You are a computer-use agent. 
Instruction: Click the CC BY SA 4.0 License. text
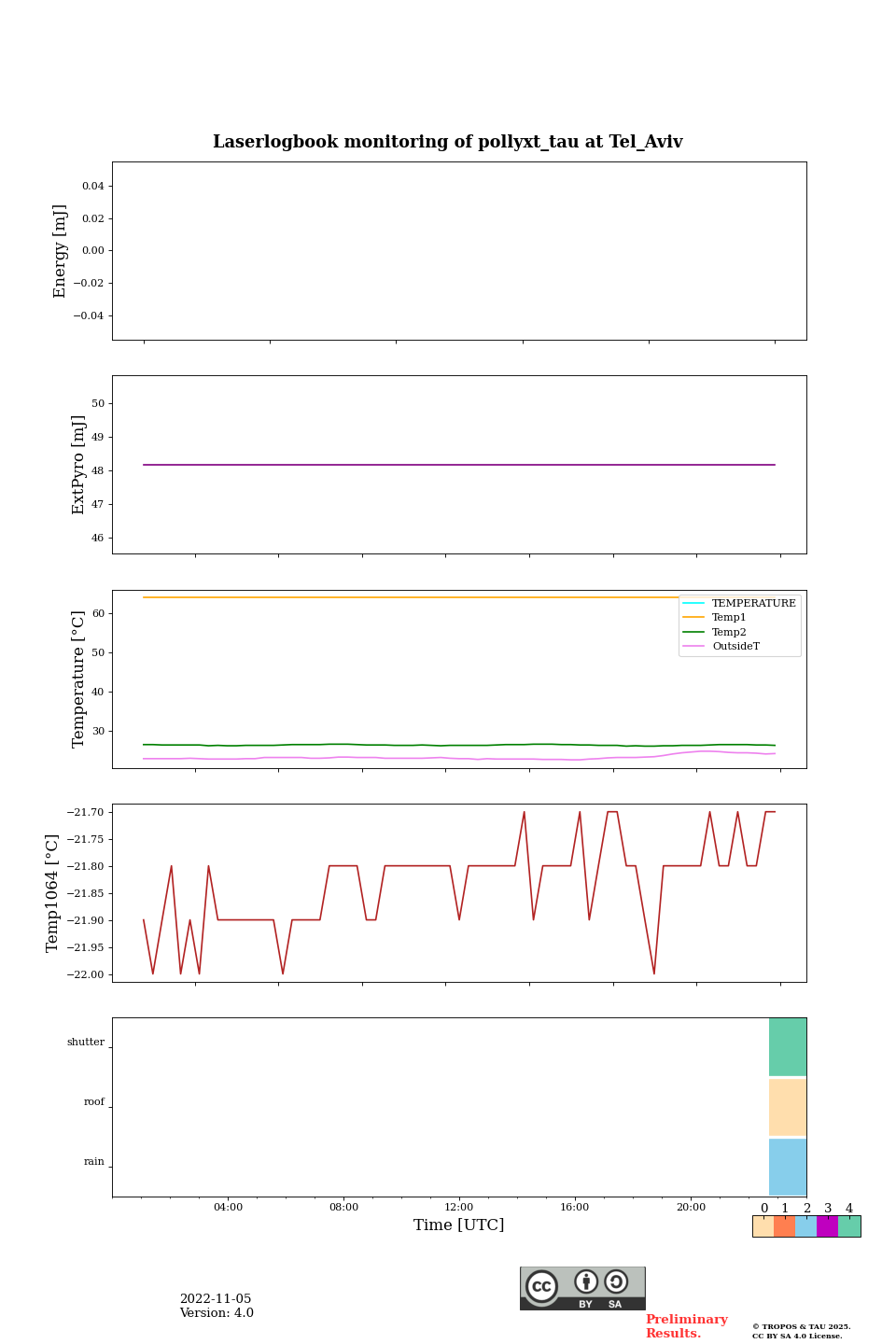coord(797,1336)
